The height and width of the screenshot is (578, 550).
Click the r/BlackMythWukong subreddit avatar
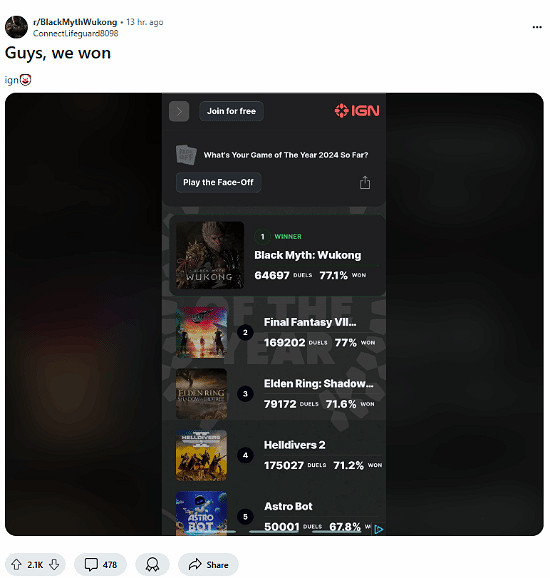[x=16, y=27]
